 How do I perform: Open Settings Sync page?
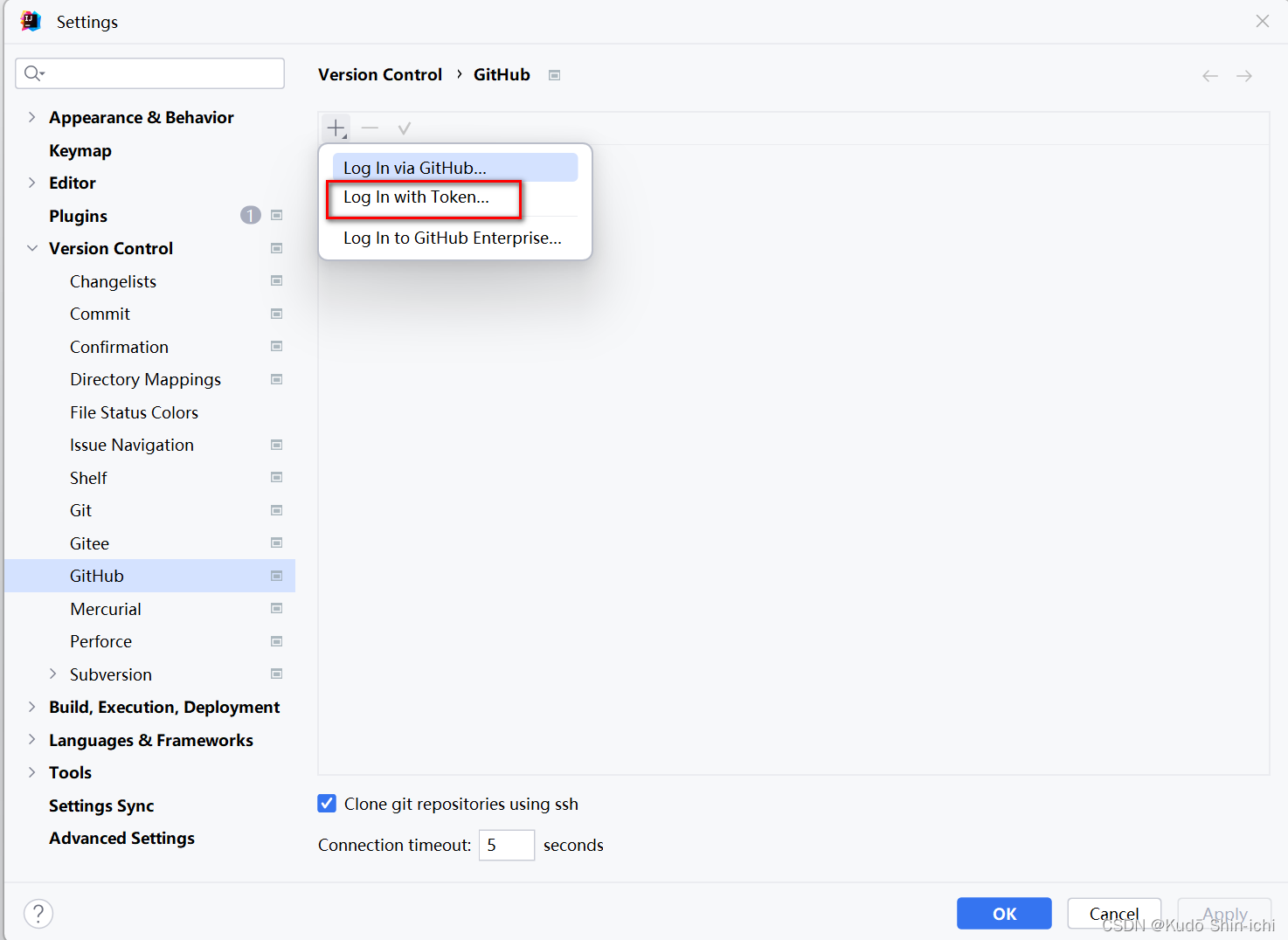[101, 805]
